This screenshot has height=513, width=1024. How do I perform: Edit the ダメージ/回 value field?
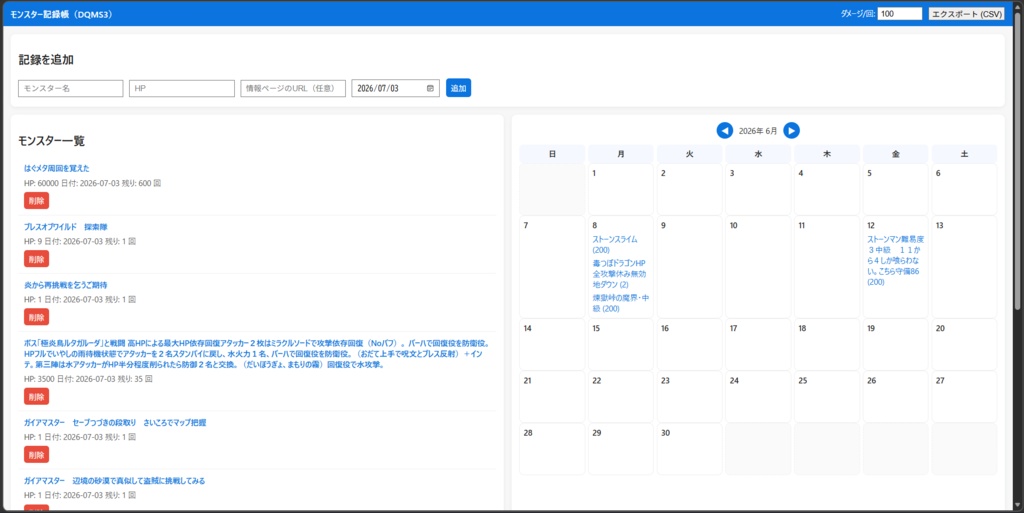[x=900, y=14]
